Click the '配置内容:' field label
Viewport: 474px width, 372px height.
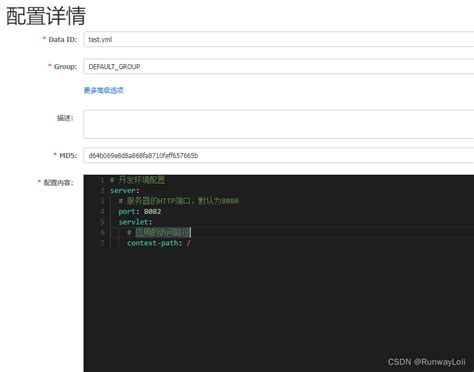58,183
